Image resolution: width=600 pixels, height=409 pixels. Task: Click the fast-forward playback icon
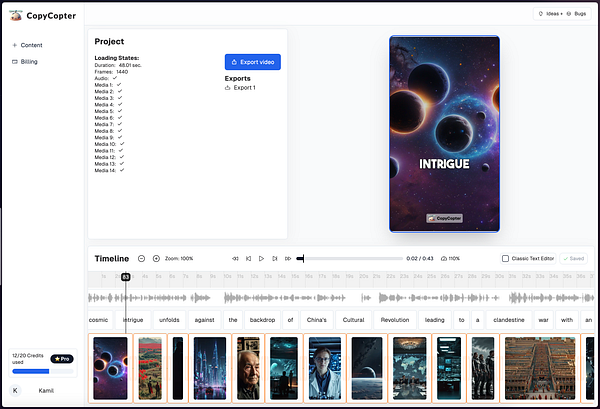pos(288,258)
